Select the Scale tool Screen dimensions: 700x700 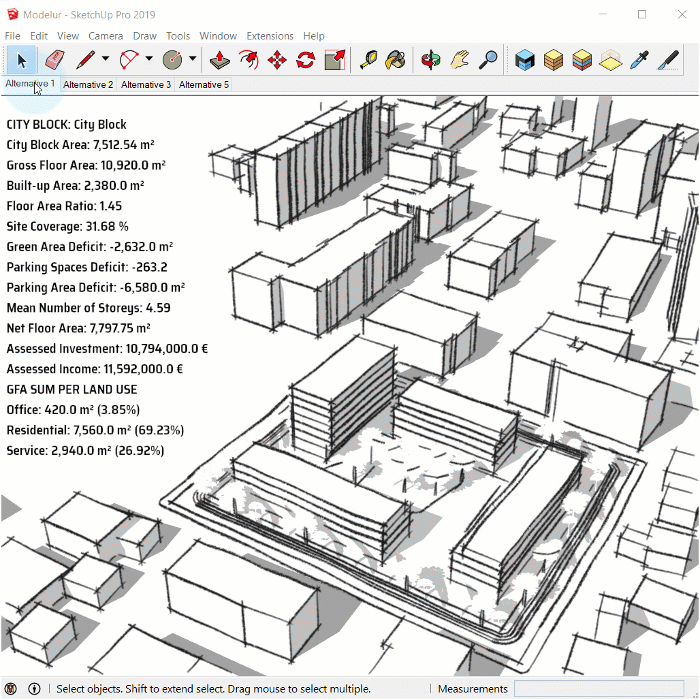335,59
